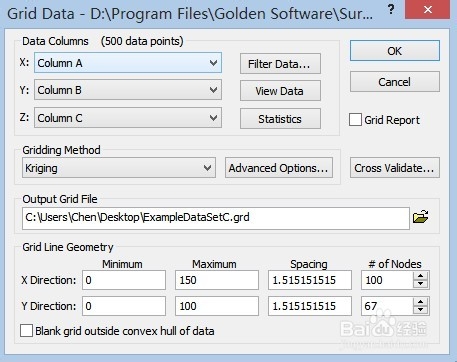This screenshot has width=457, height=362.
Task: Click the Output Grid File path field
Action: [216, 218]
